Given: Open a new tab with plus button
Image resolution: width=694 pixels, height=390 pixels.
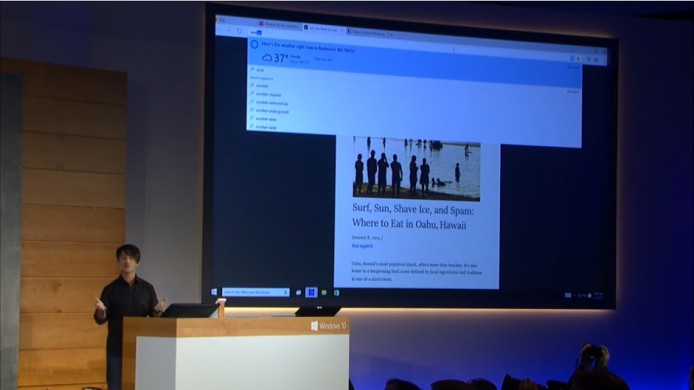Looking at the screenshot, I should (392, 34).
